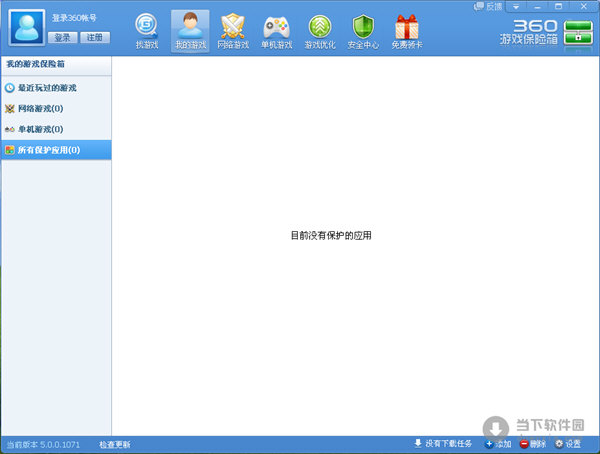Open the 没有下载任务 download status
This screenshot has width=600, height=454.
tap(448, 444)
